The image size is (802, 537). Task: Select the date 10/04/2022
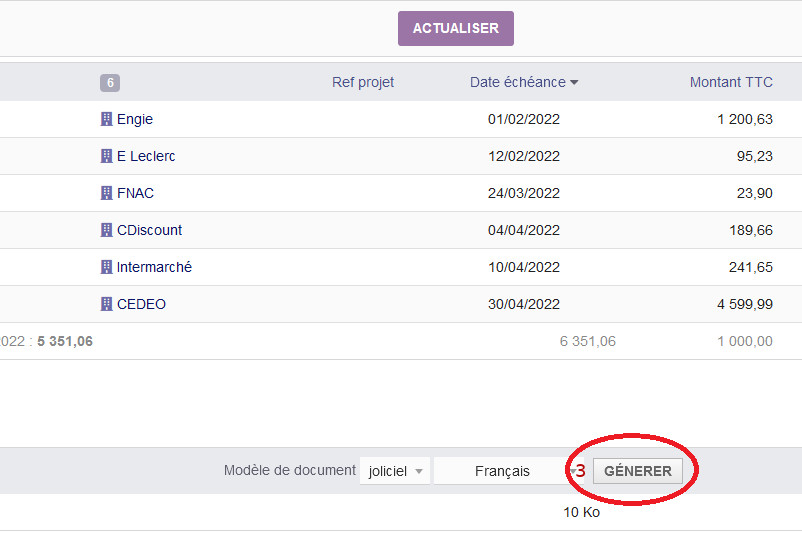point(524,267)
